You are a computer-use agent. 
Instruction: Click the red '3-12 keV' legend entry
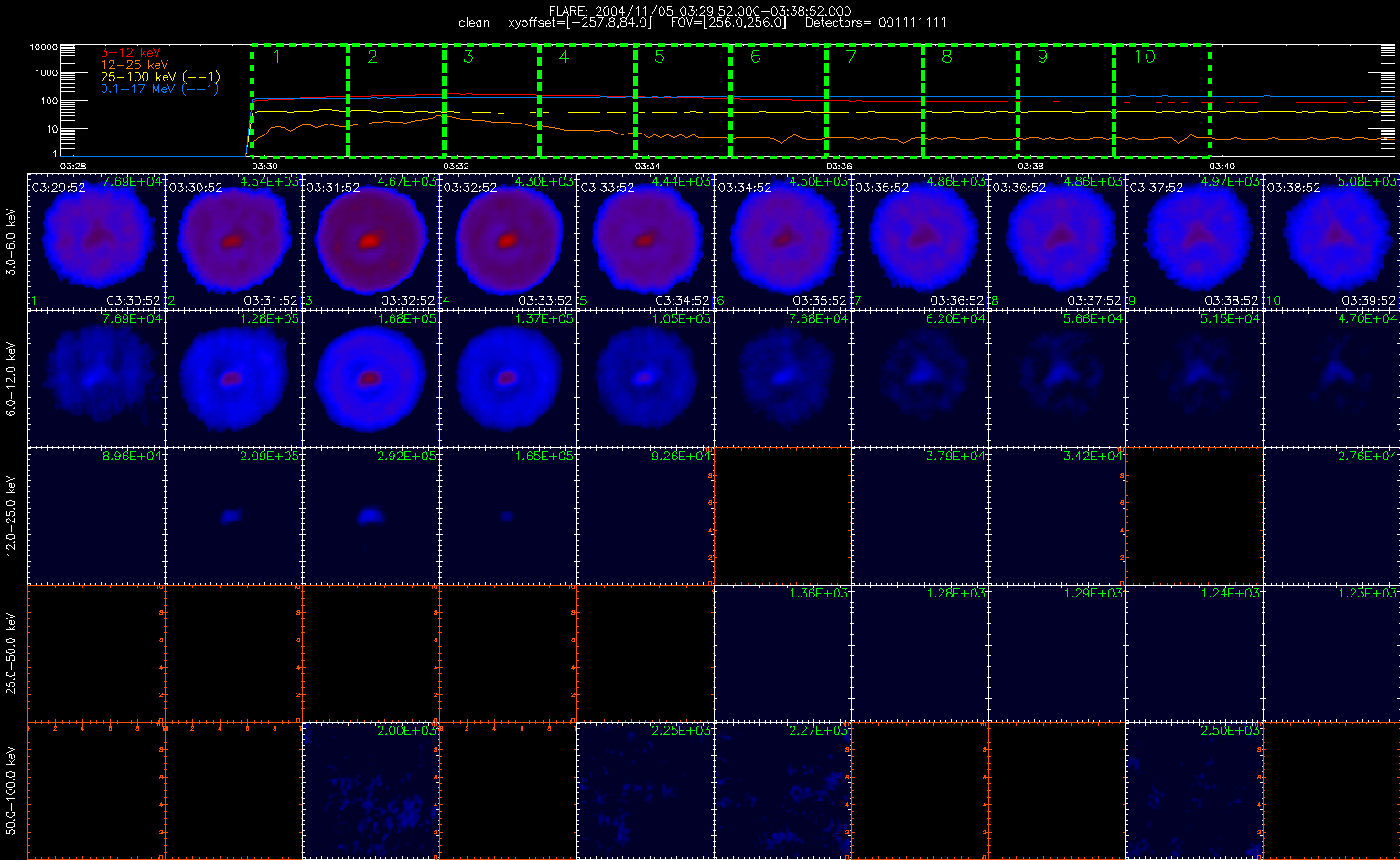point(130,53)
